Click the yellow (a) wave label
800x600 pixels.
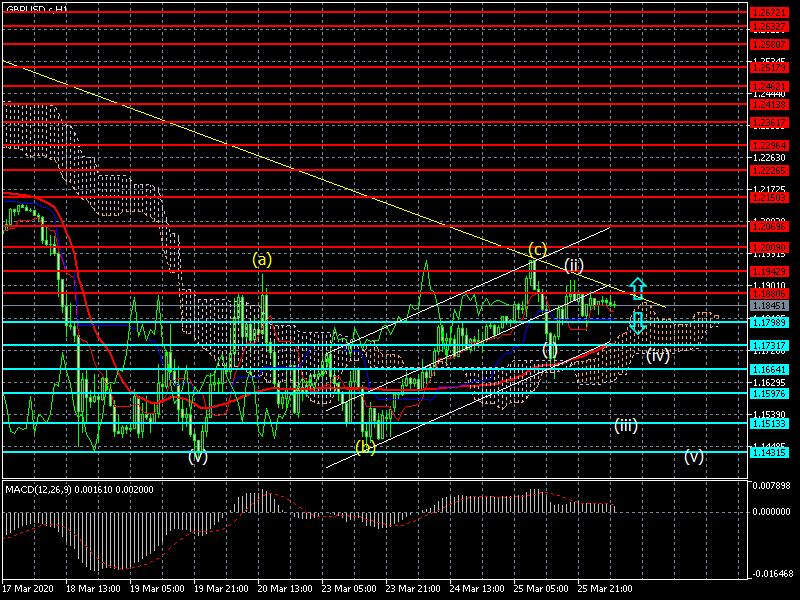tap(262, 260)
